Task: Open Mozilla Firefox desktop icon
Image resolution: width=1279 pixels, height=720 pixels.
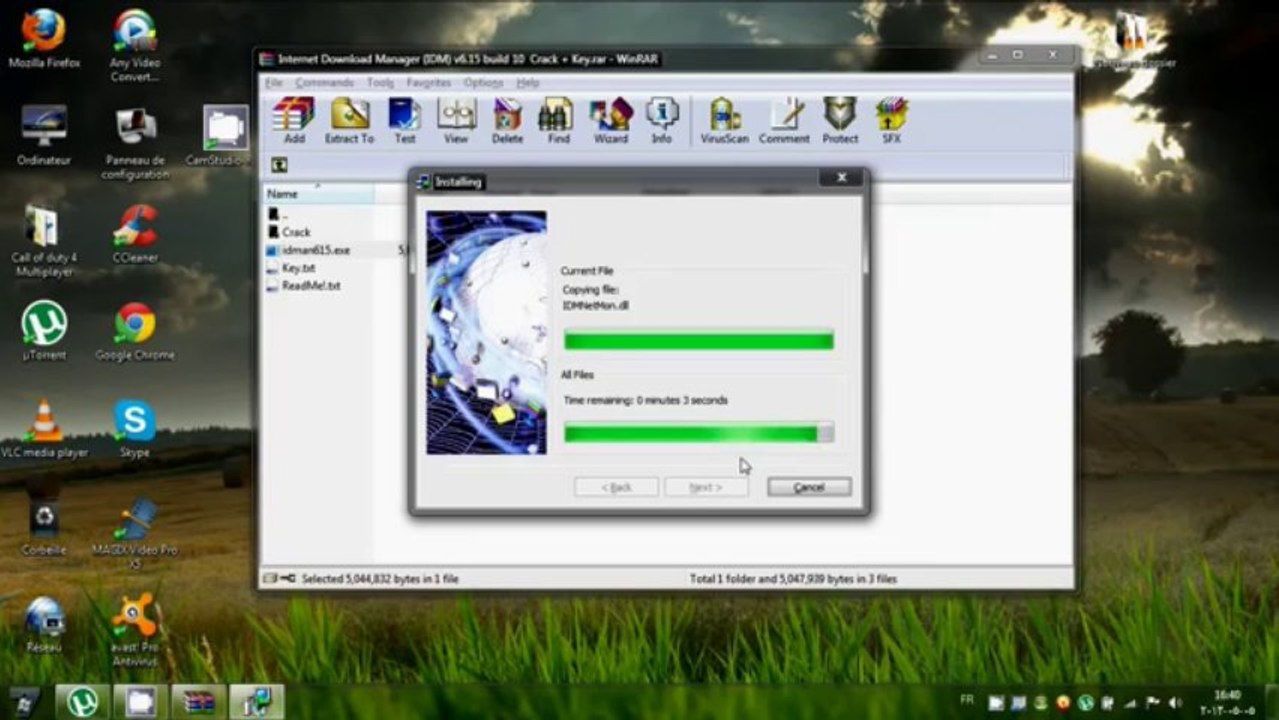Action: click(x=43, y=39)
